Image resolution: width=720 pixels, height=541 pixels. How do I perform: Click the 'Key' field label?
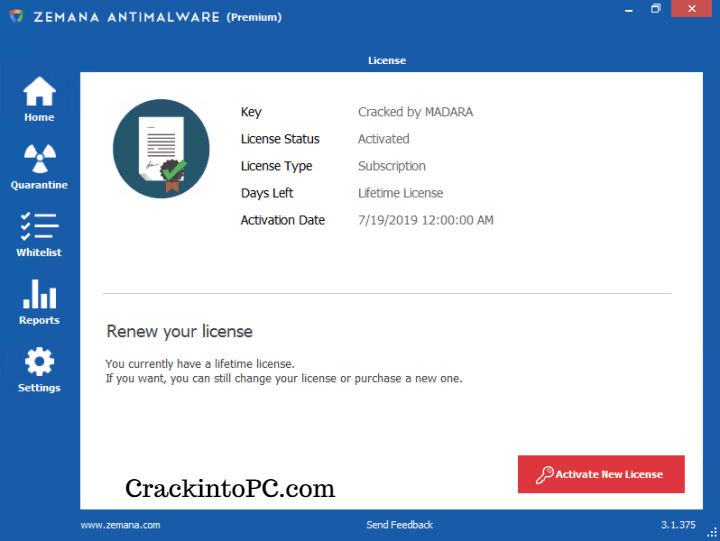pos(251,113)
